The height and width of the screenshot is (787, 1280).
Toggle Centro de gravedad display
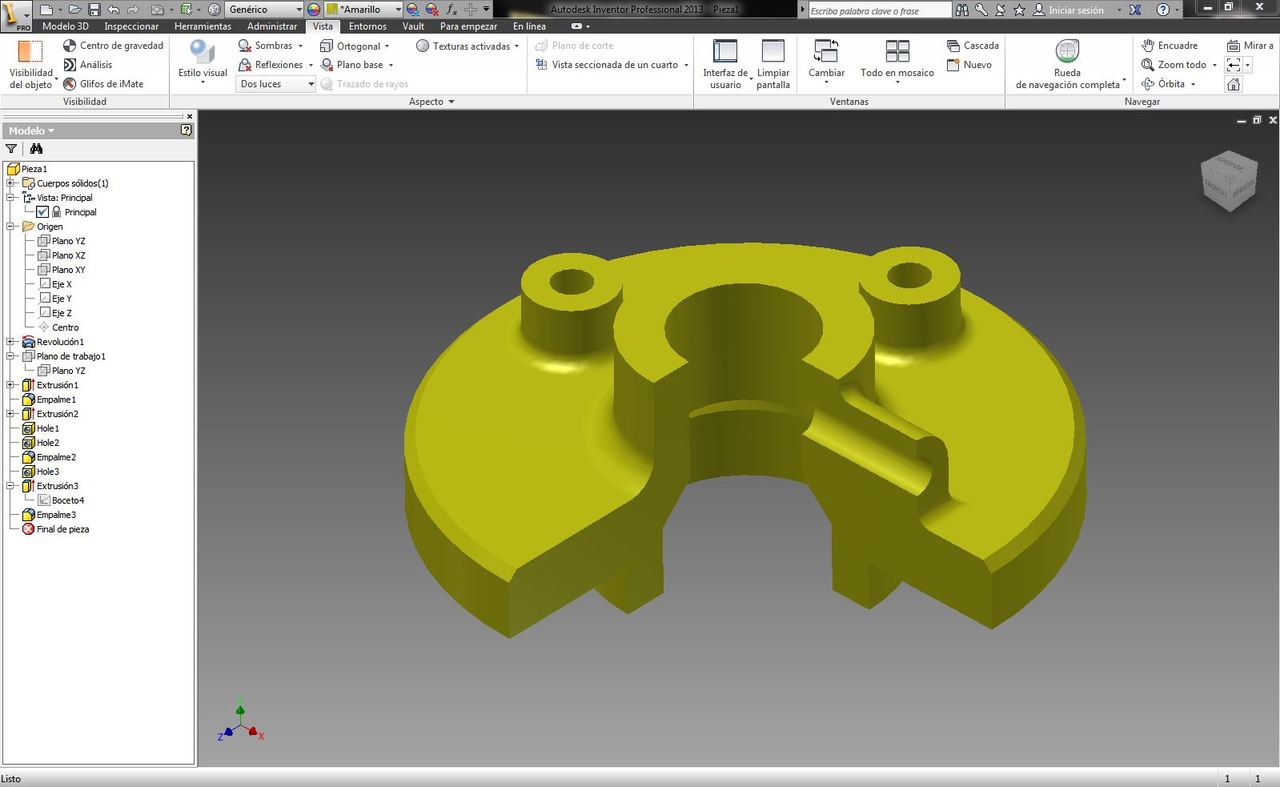[113, 46]
